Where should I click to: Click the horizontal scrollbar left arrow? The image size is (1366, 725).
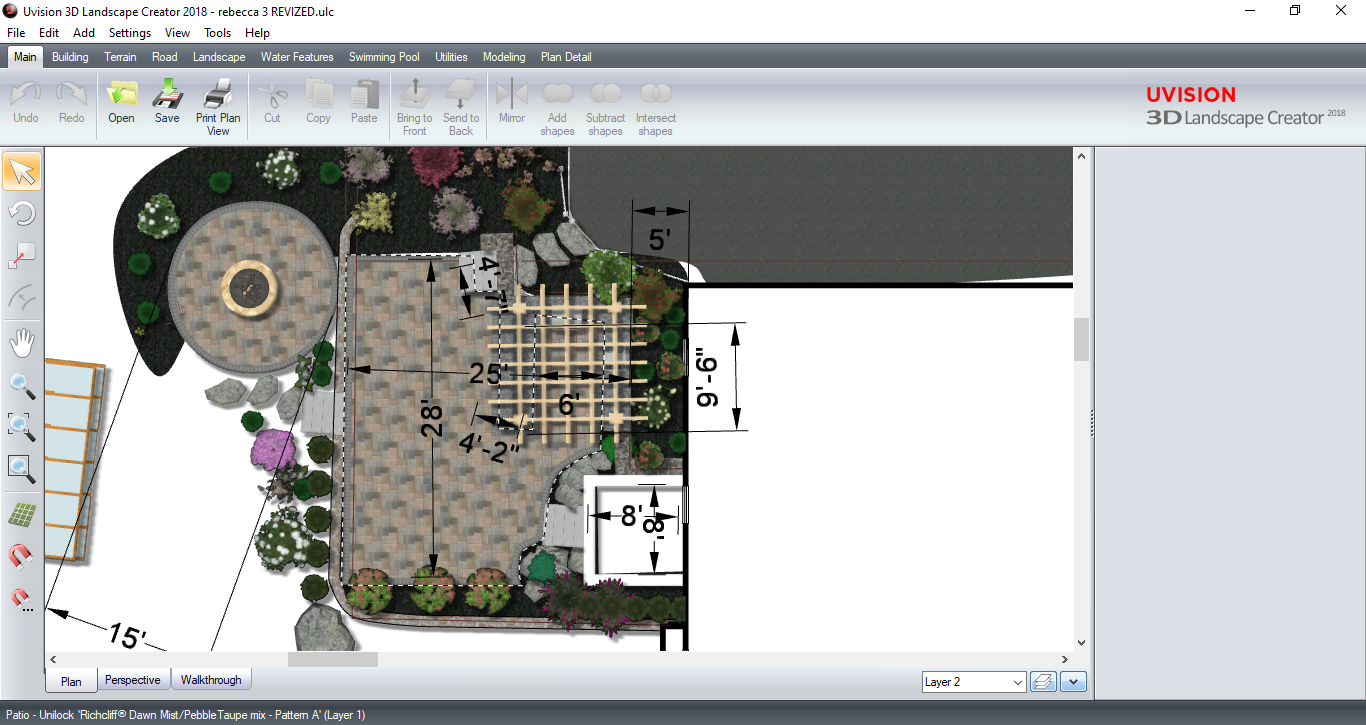point(53,659)
